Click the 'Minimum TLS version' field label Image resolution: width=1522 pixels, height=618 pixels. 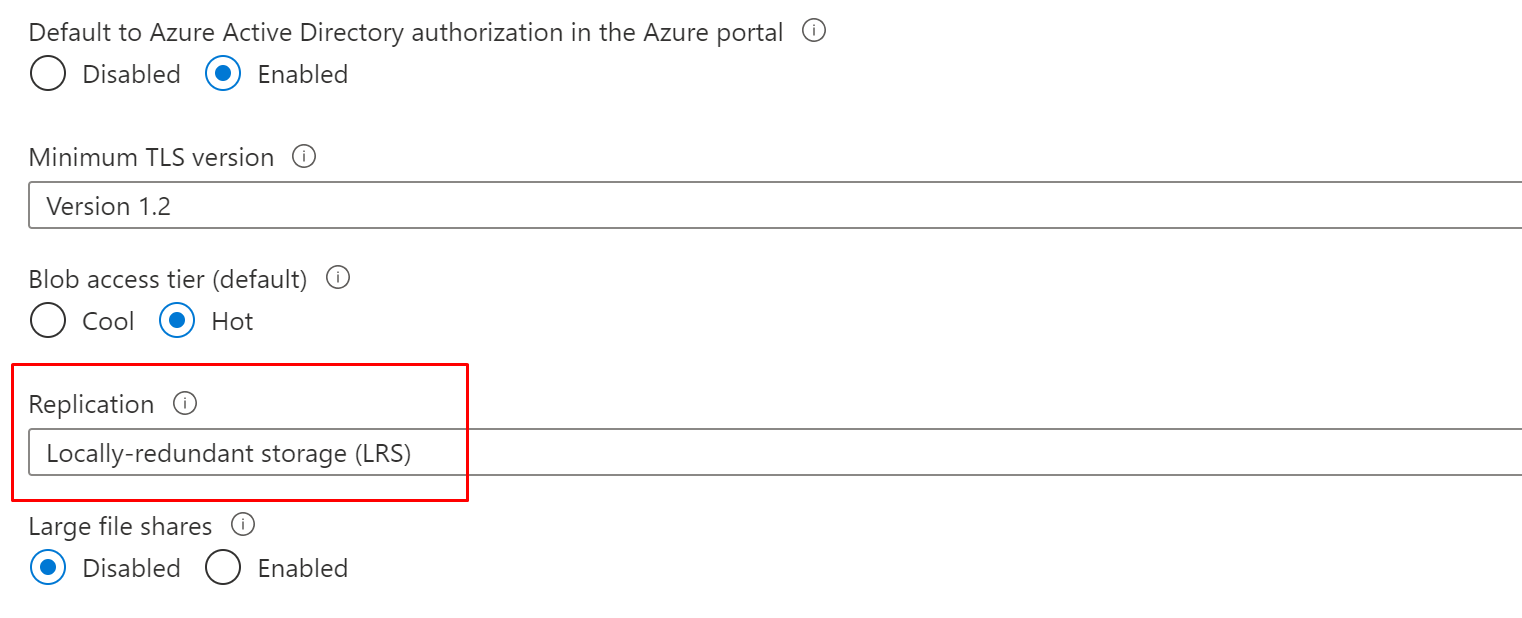(151, 158)
